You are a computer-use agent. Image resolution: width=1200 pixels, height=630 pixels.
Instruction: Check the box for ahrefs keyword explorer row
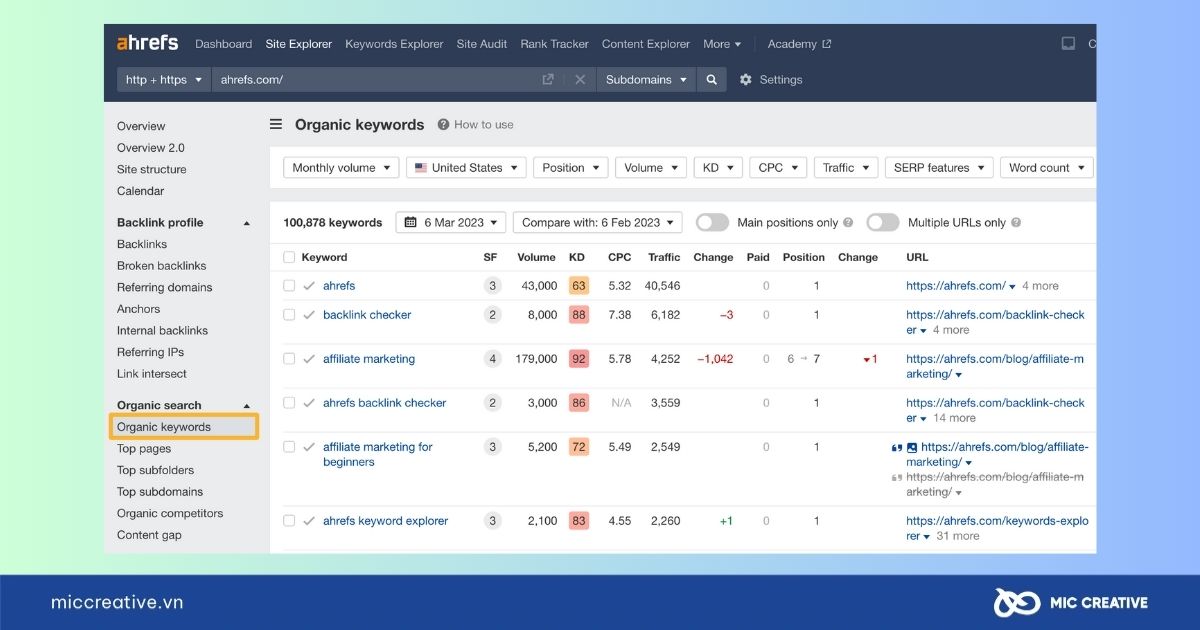289,521
